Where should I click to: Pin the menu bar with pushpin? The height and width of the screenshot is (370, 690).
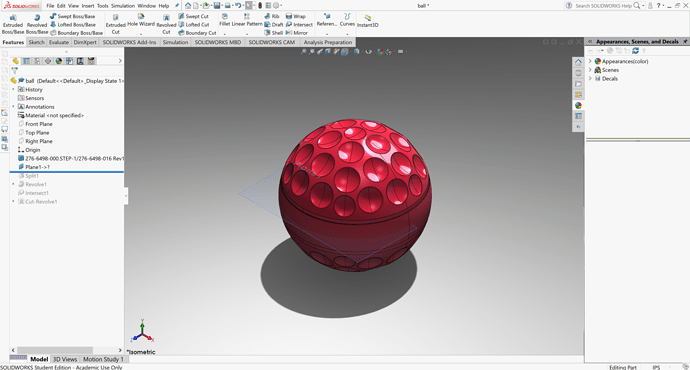[x=177, y=6]
